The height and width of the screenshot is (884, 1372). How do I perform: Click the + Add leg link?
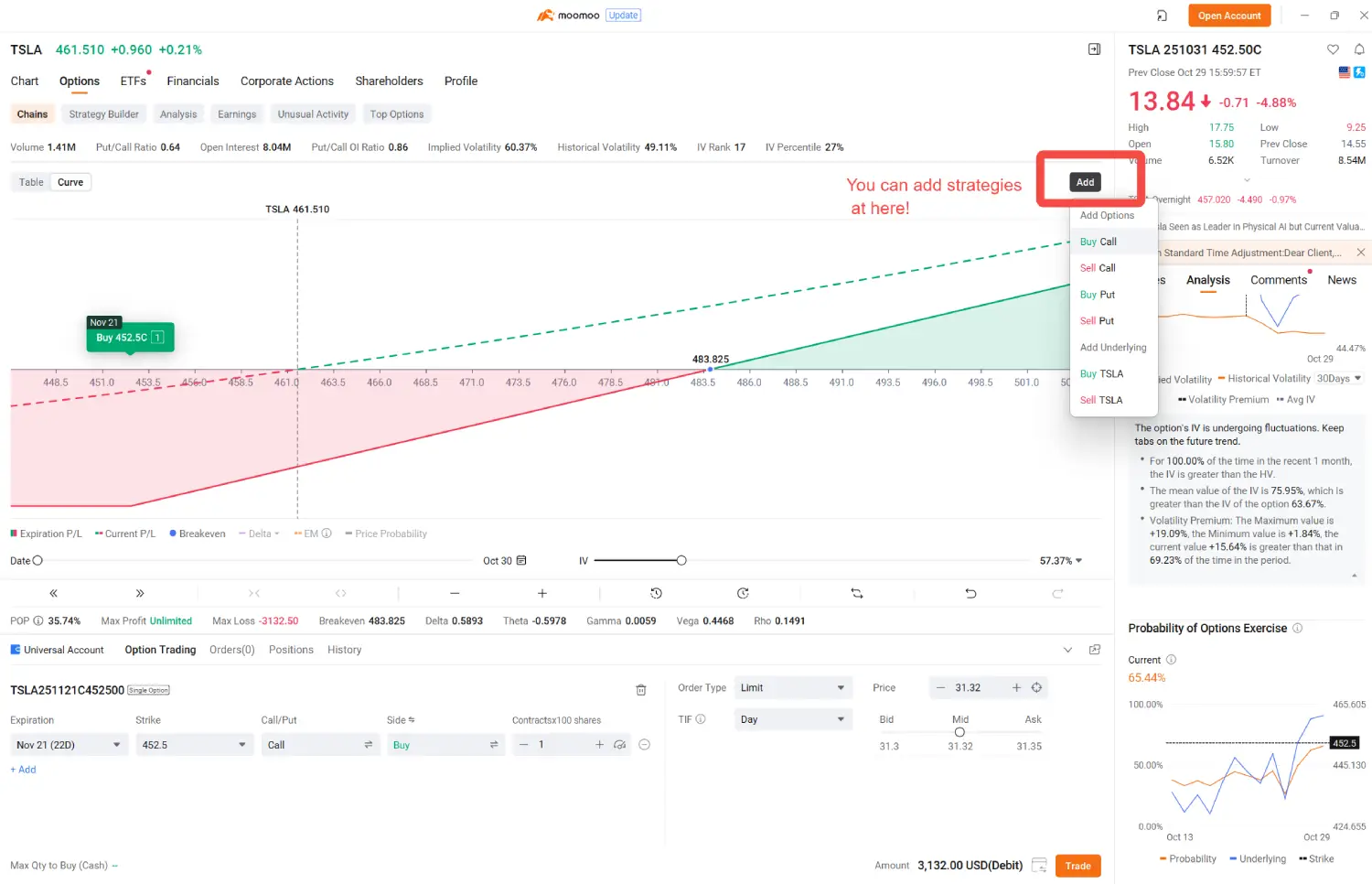click(x=23, y=770)
